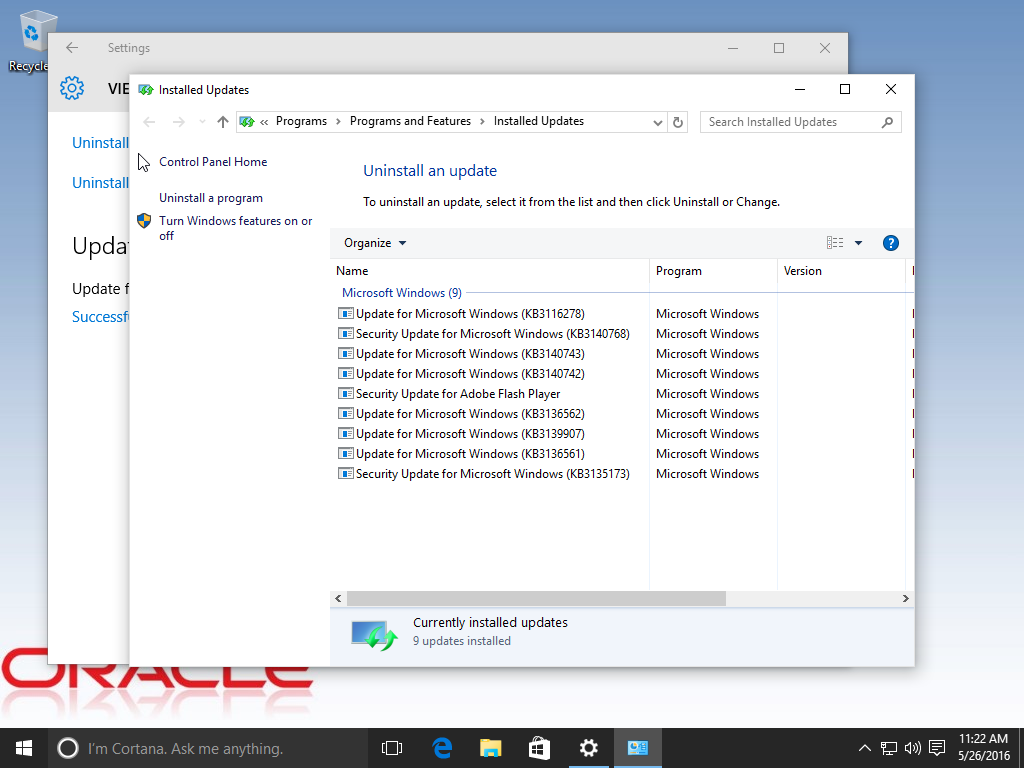Refresh the Installed Updates address bar

678,122
